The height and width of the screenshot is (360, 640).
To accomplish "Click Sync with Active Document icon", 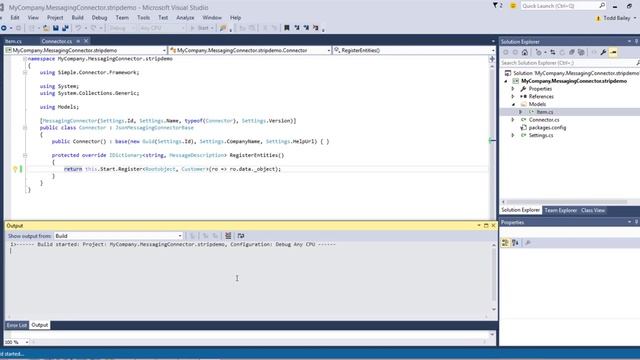I will (x=553, y=52).
